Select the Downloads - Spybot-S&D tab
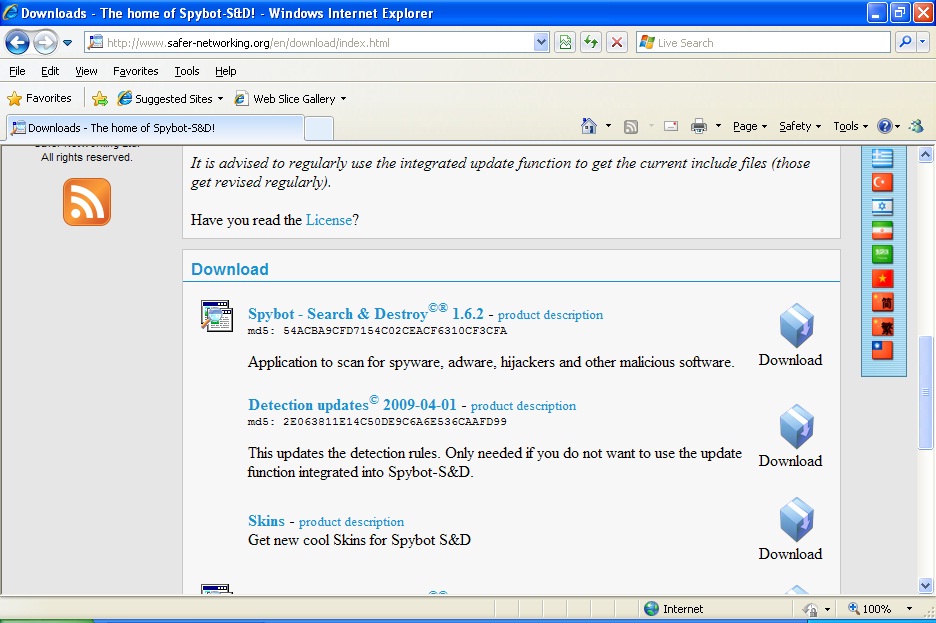 click(x=154, y=128)
